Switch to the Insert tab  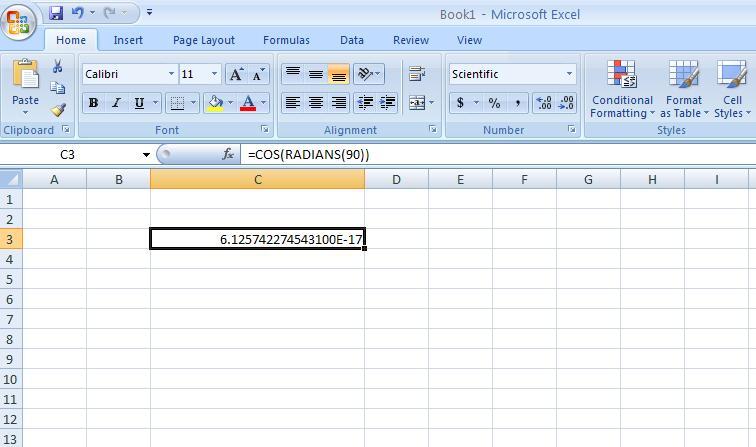(128, 40)
